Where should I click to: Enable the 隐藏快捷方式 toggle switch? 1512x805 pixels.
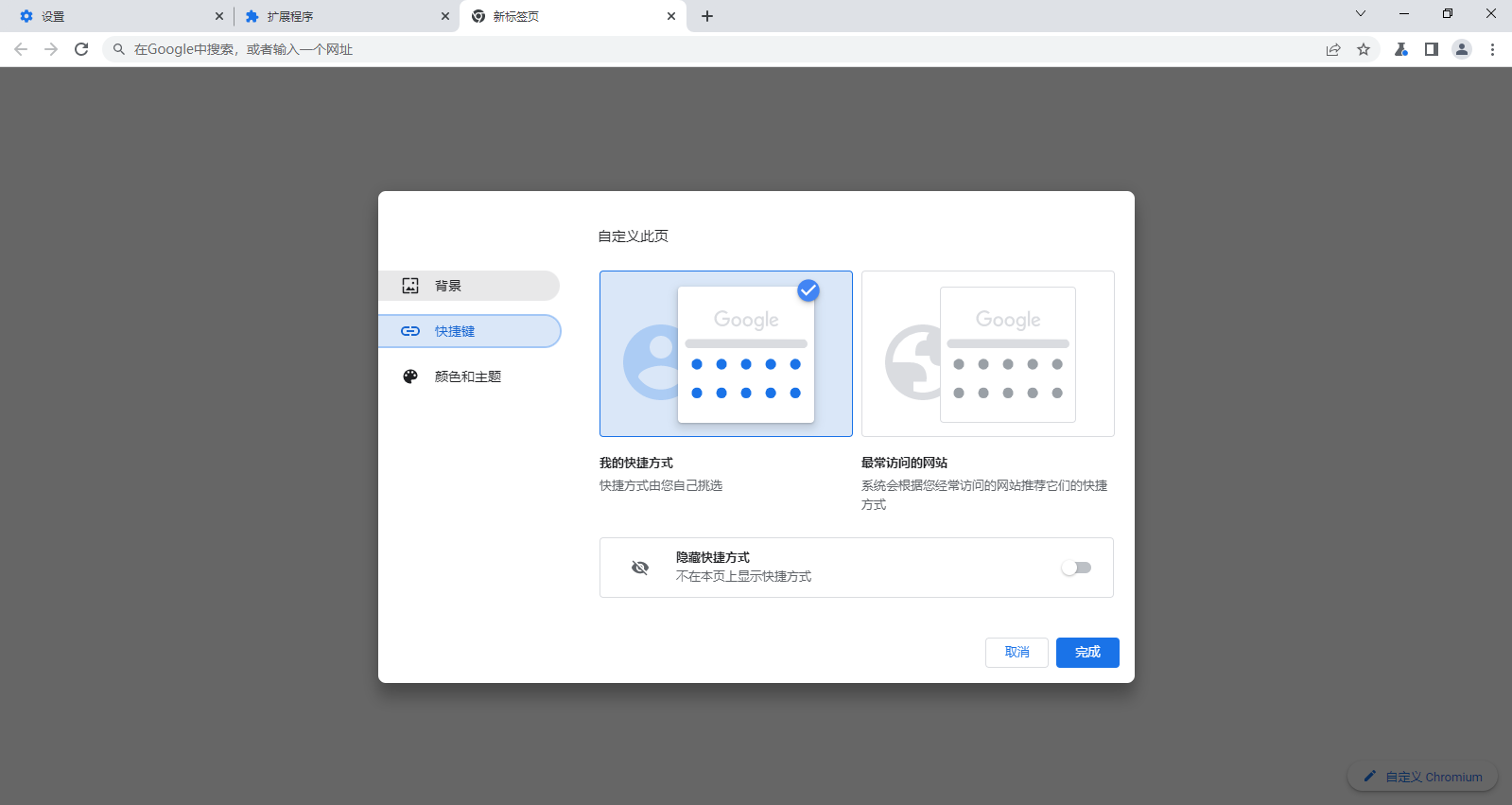click(1075, 568)
